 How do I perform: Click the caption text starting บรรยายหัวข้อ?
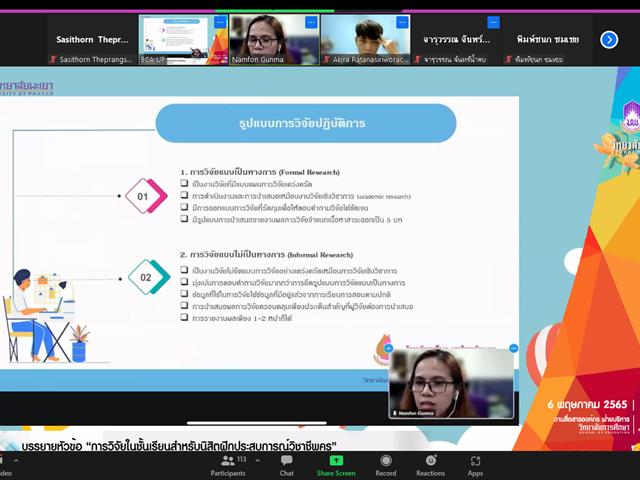pos(179,446)
